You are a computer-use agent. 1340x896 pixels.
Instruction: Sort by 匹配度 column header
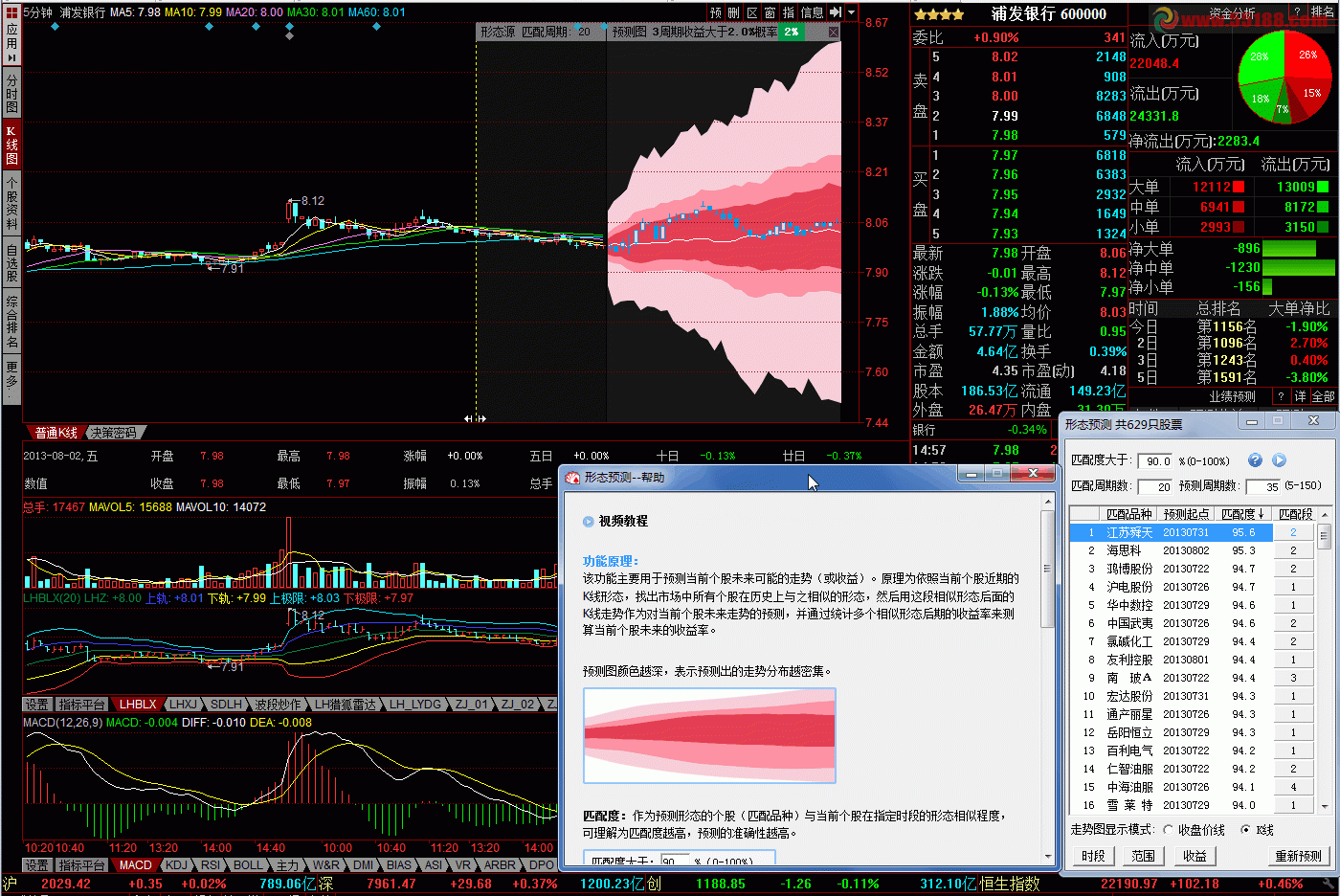1243,514
